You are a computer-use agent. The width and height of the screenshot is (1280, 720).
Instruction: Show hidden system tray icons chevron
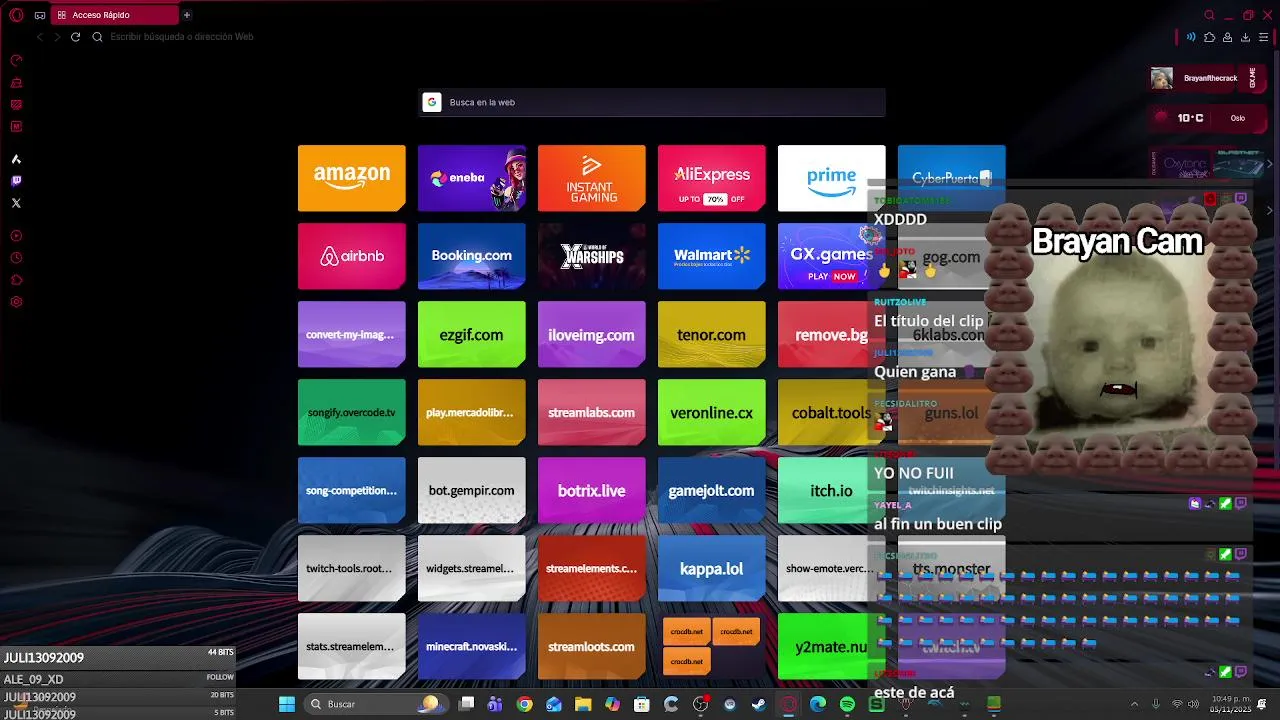pos(1133,704)
